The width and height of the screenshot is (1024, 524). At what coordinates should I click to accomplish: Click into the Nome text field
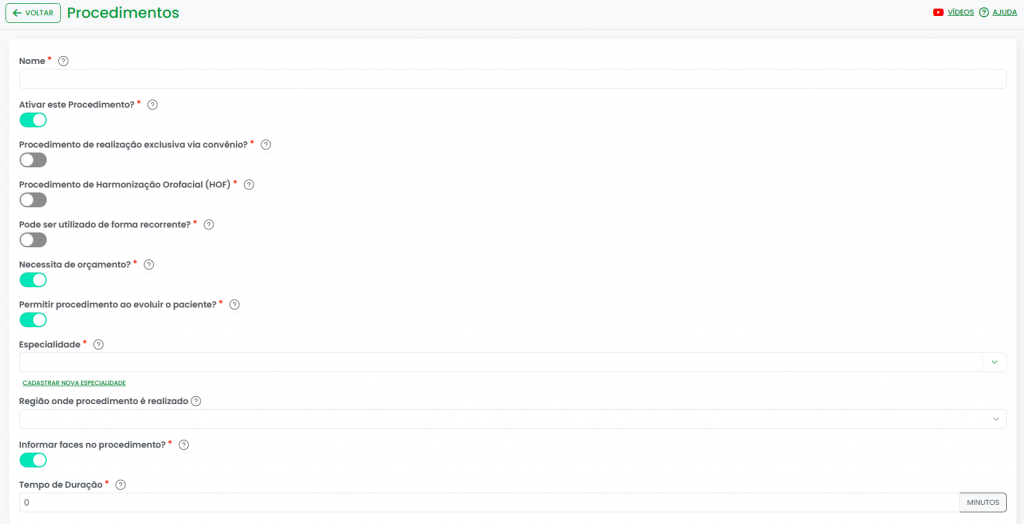tap(512, 79)
